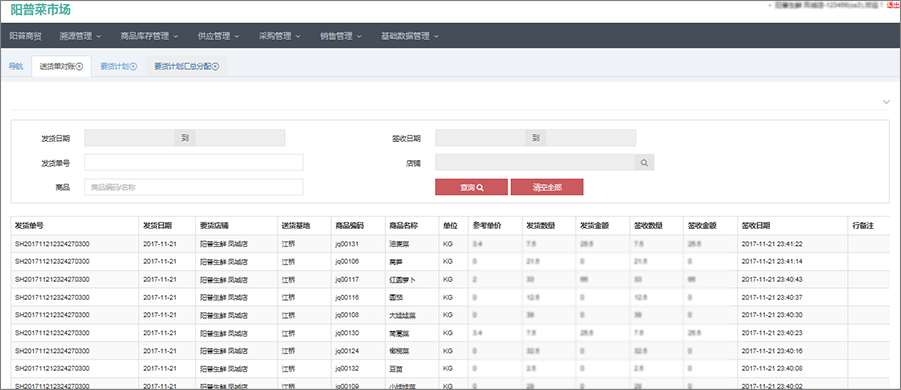Open the 供应管理 dropdown menu
Viewport: 901px width, 390px height.
click(218, 36)
